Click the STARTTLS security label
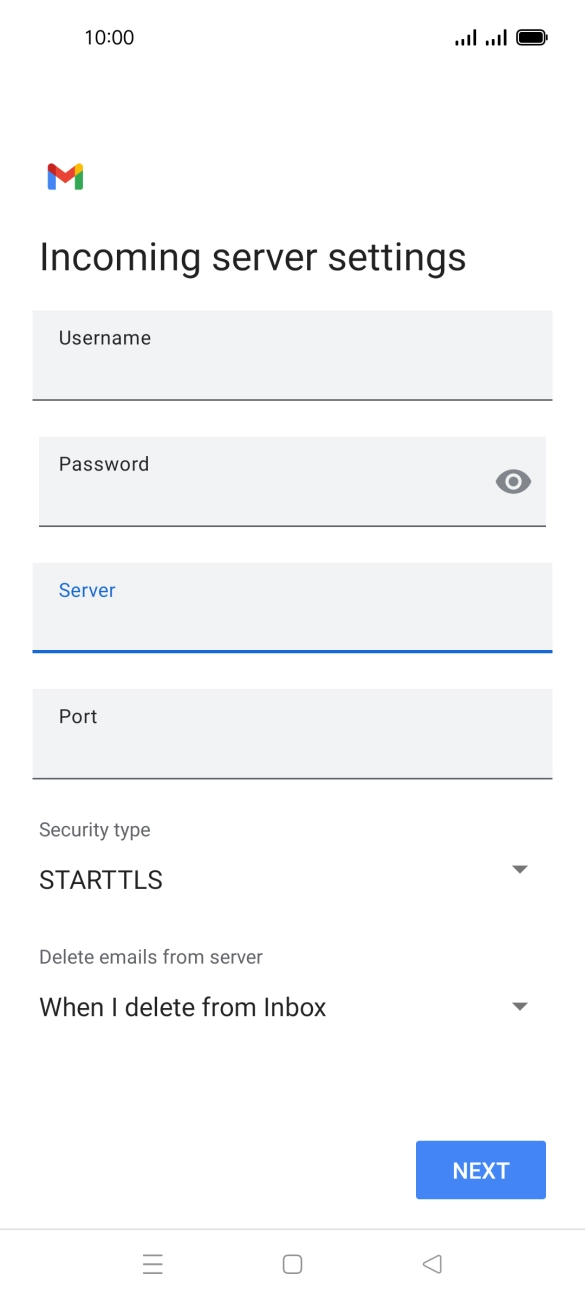The height and width of the screenshot is (1300, 585). coord(100,880)
